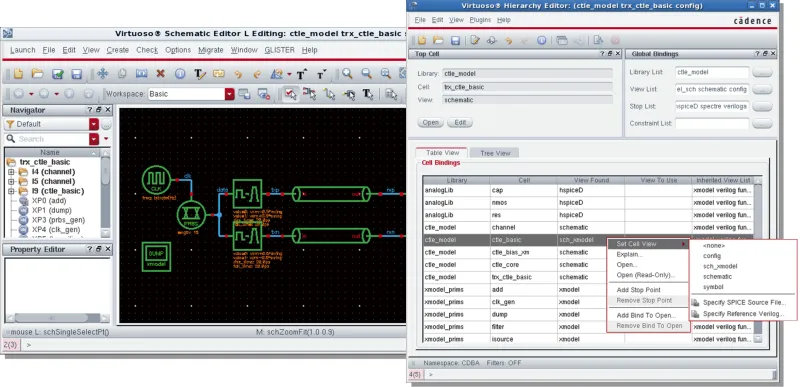Click the red X Delete tool
Image resolution: width=800 pixels, height=387 pixels.
pos(161,74)
